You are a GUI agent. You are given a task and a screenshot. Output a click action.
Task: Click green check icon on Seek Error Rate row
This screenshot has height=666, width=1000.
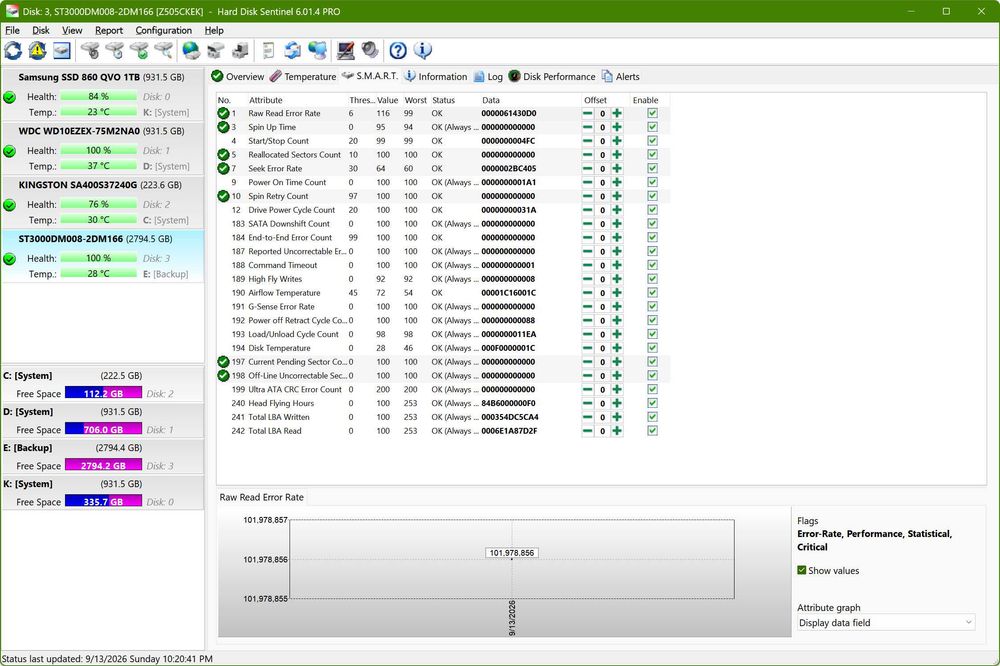tap(223, 168)
